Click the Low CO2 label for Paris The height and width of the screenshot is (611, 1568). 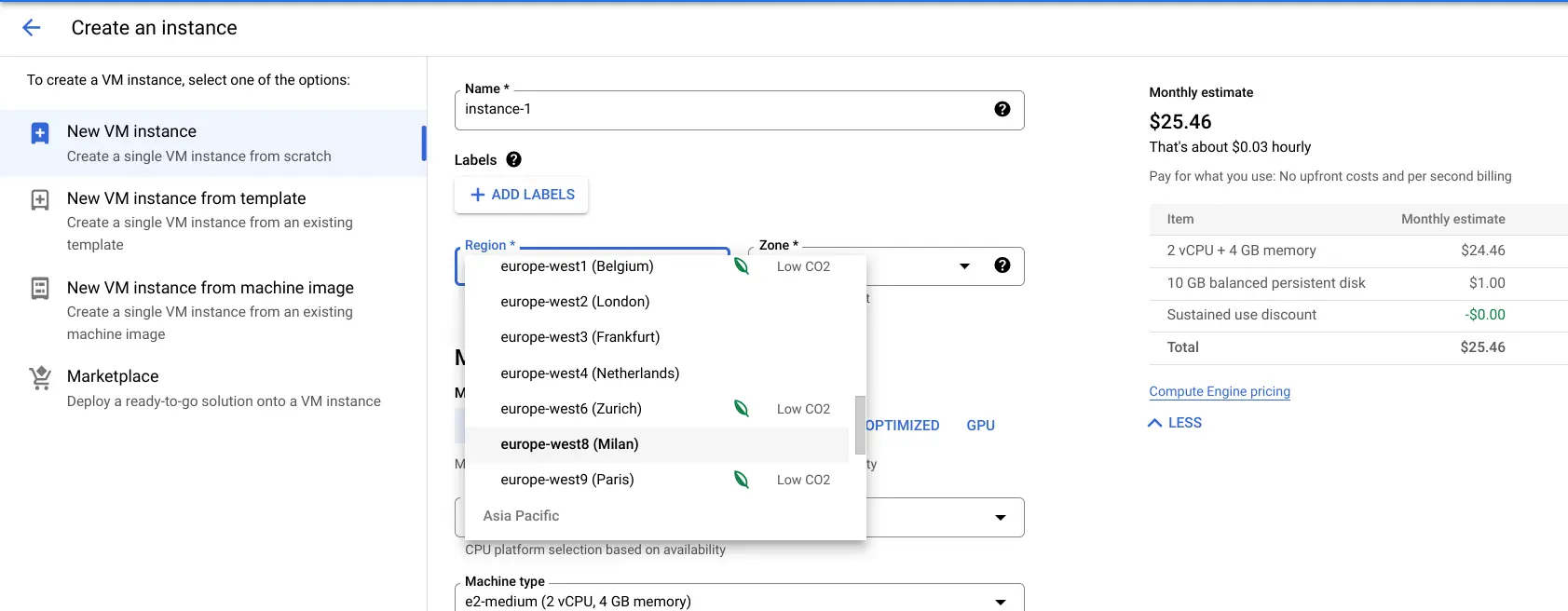[x=803, y=480]
